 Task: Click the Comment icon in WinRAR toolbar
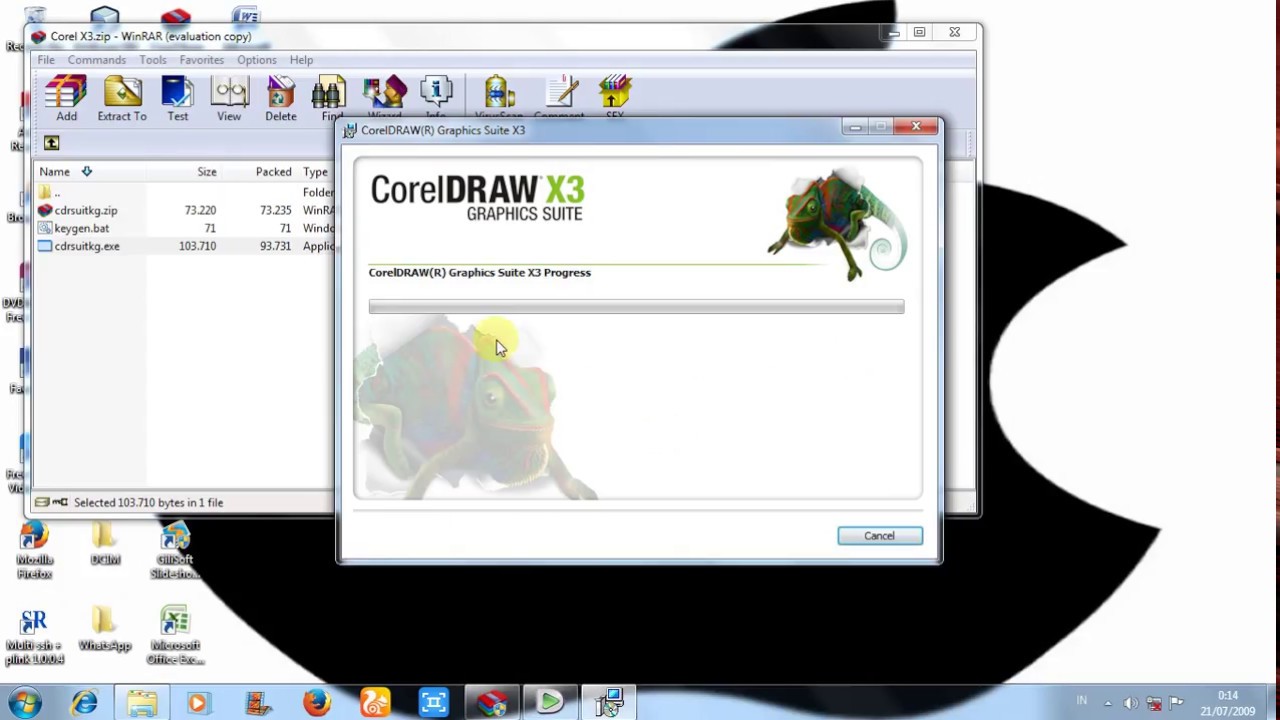(559, 98)
